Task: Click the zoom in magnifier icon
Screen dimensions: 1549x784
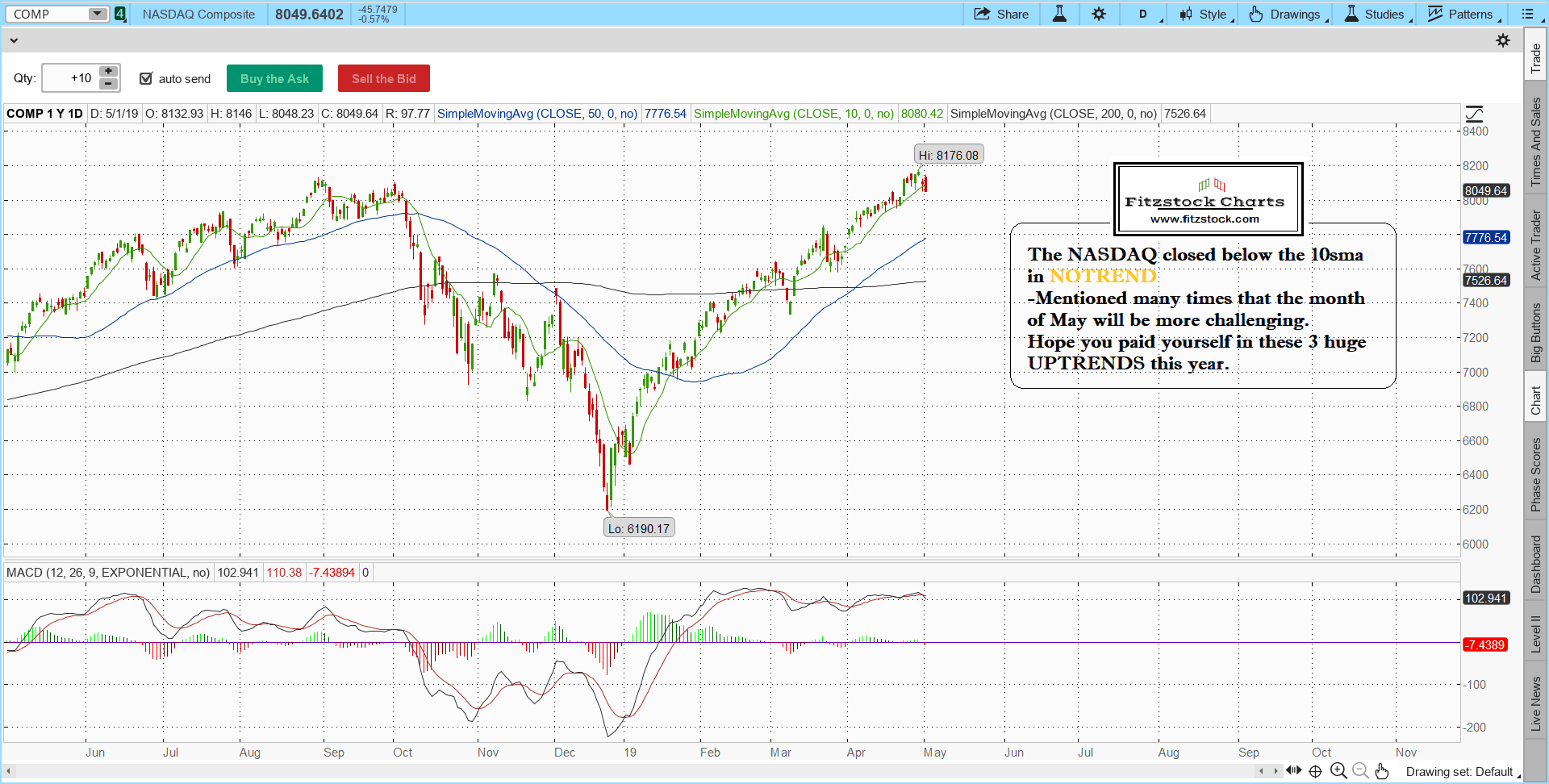Action: 1338,771
